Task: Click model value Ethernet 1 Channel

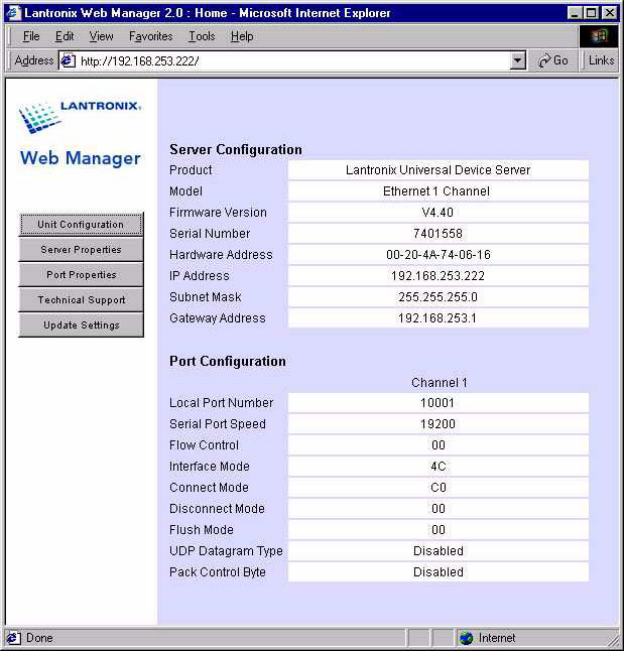Action: tap(436, 191)
